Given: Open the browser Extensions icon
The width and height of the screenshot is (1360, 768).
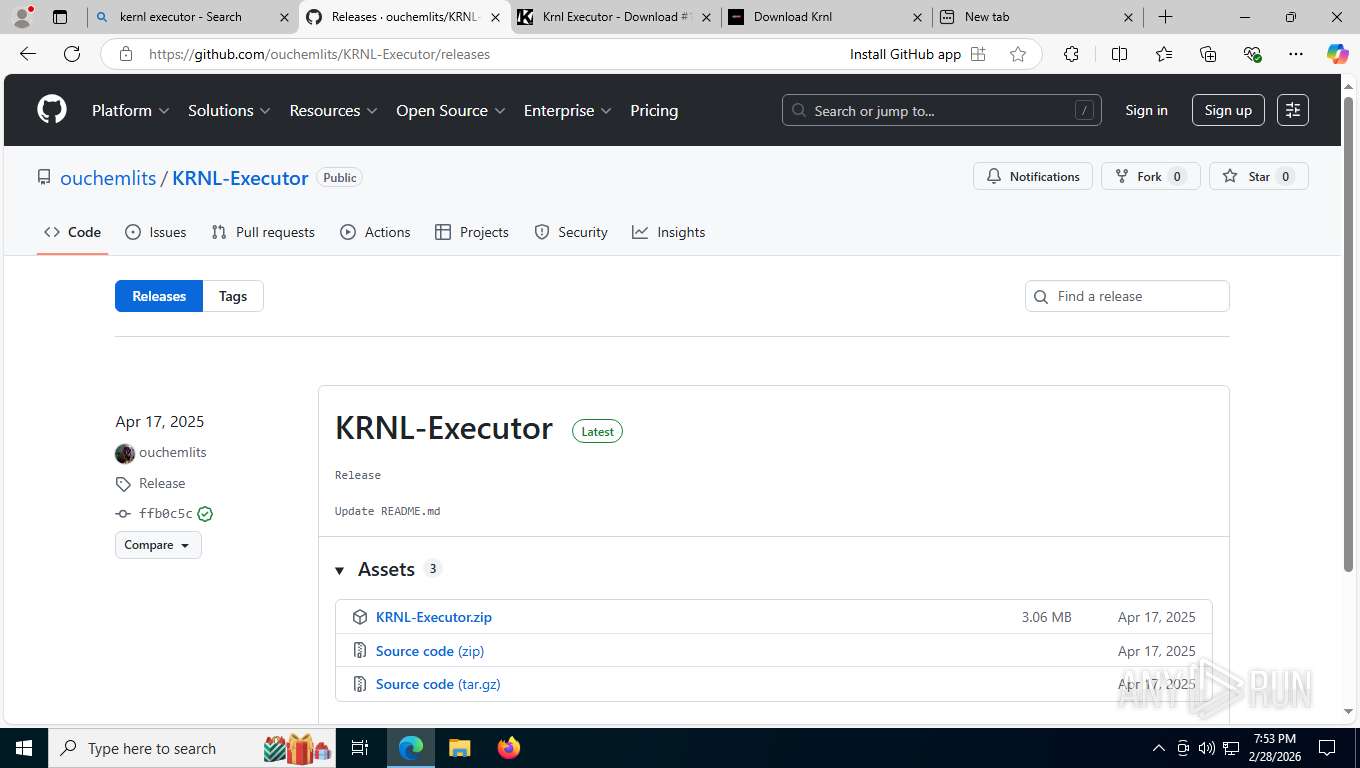Looking at the screenshot, I should pos(1071,54).
